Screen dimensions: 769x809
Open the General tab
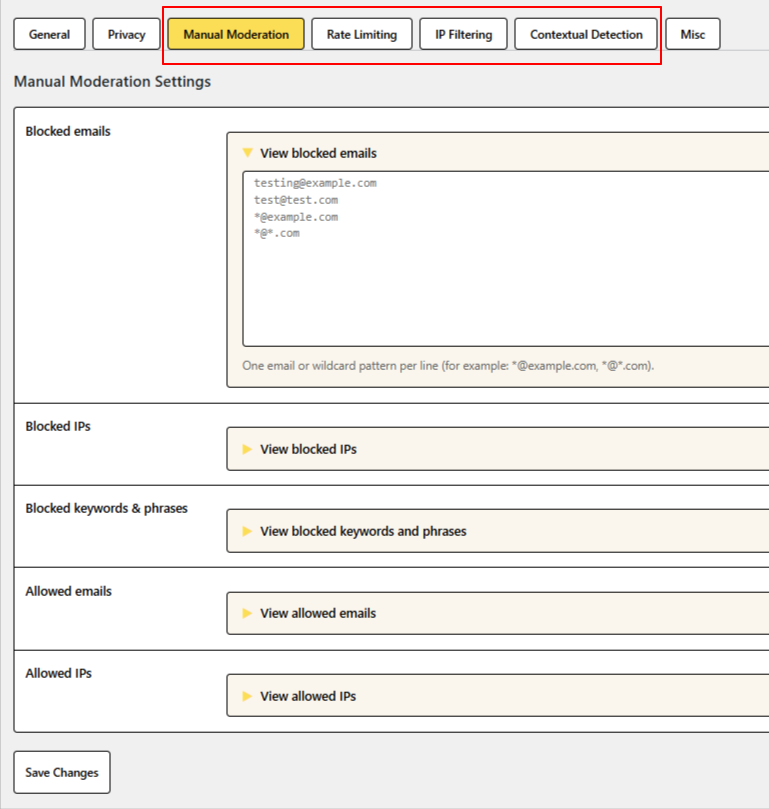tap(50, 34)
